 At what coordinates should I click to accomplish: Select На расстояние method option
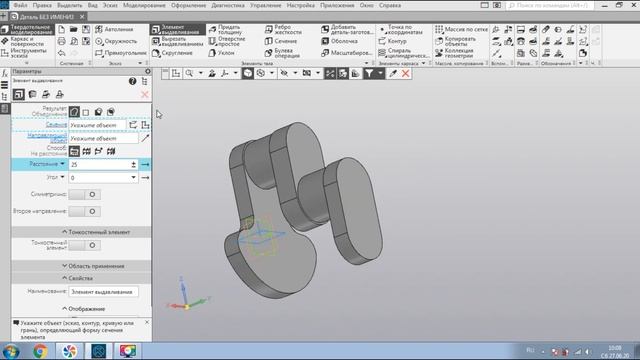coord(74,151)
